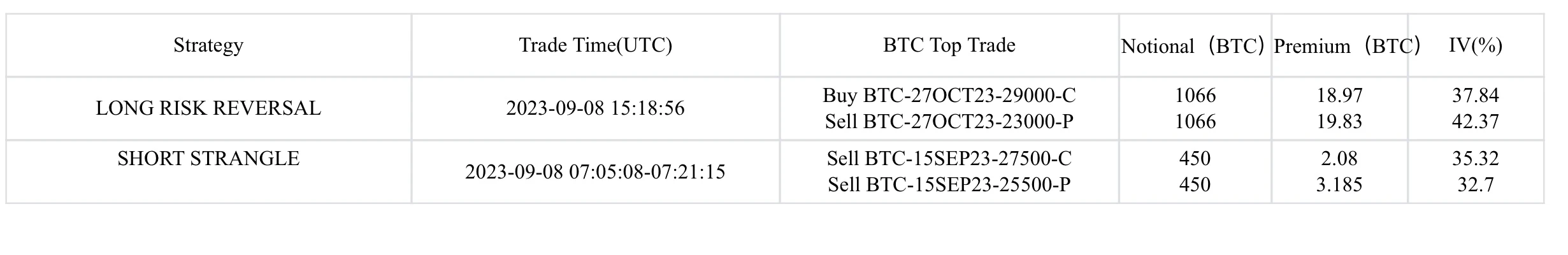This screenshot has height=255, width=1568.
Task: Select the Sell BTC-15SEP23-25500-P trade line
Action: 949,184
